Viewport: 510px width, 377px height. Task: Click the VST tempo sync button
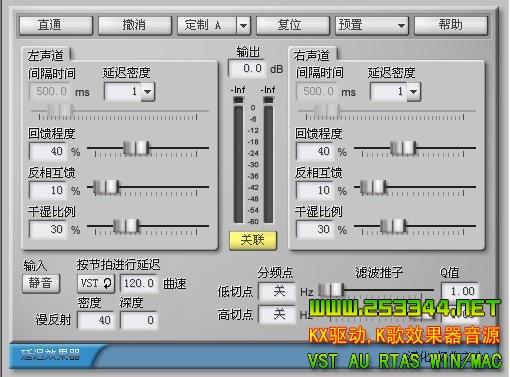(x=96, y=283)
